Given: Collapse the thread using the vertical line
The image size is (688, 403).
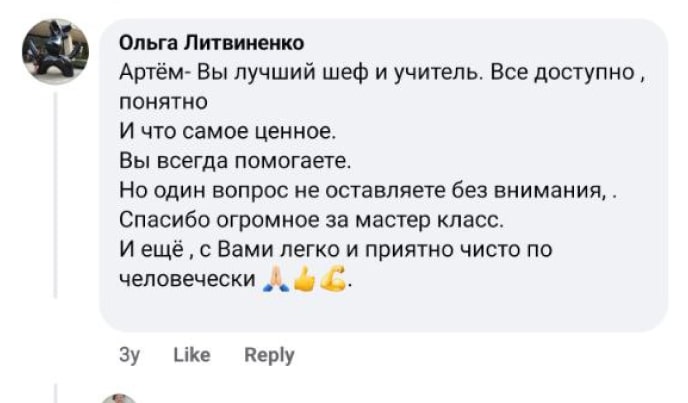Looking at the screenshot, I should 55,200.
